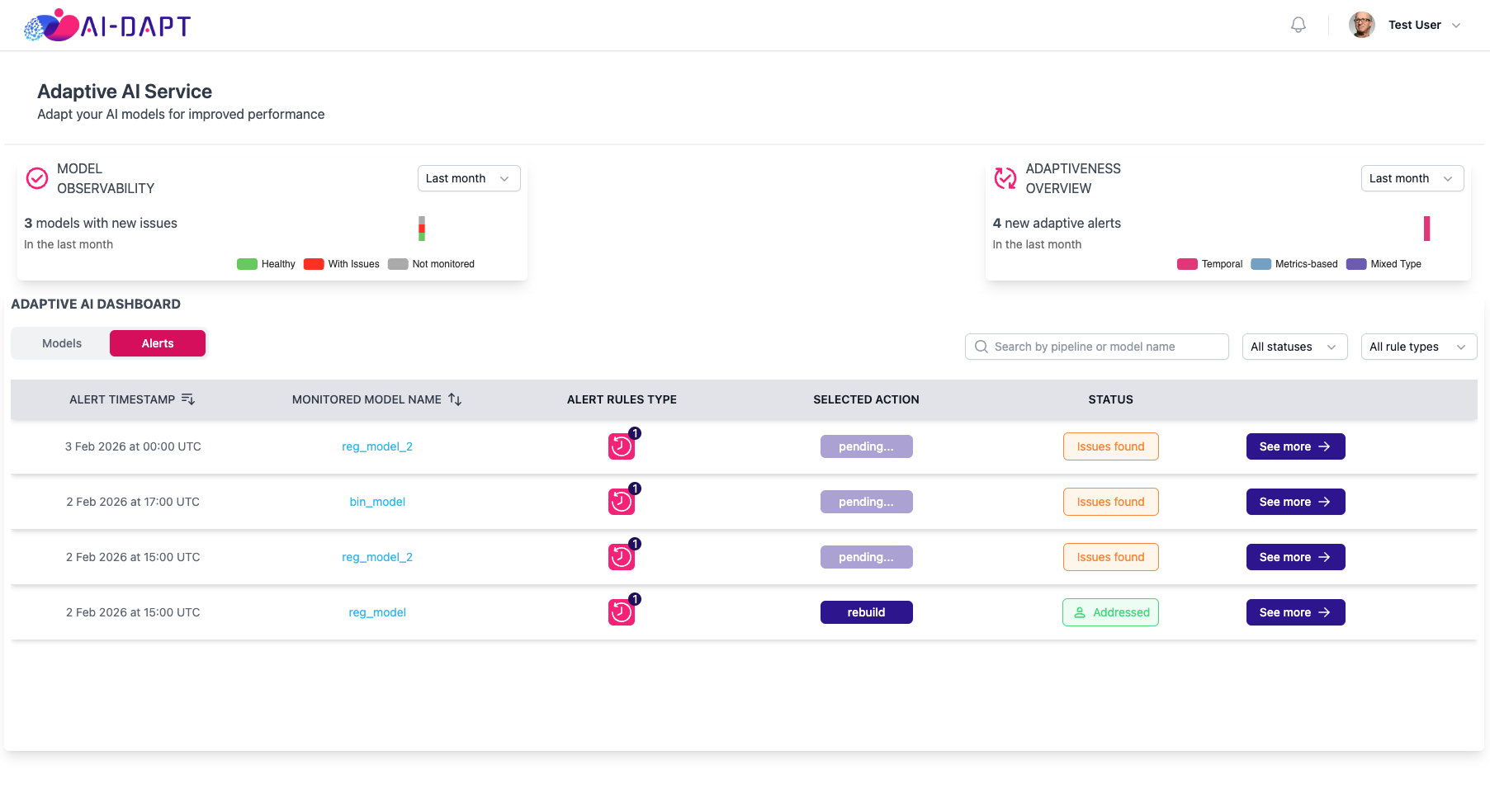Toggle the Metrics-based legend item

(x=1294, y=264)
